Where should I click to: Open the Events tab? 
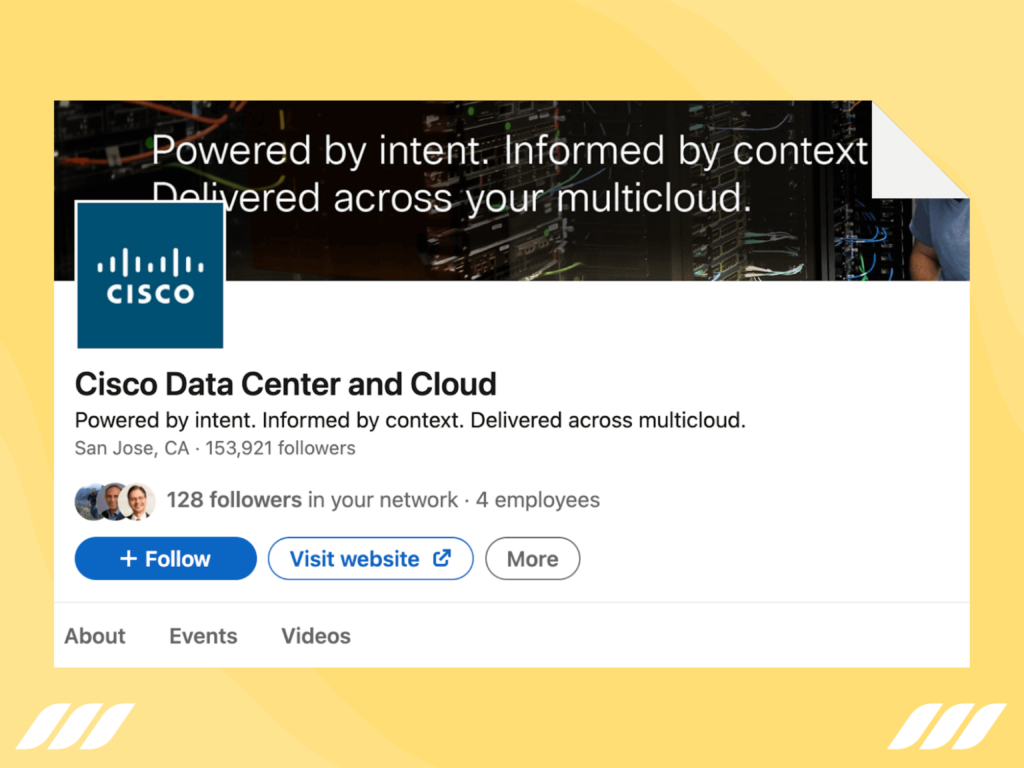pos(203,636)
